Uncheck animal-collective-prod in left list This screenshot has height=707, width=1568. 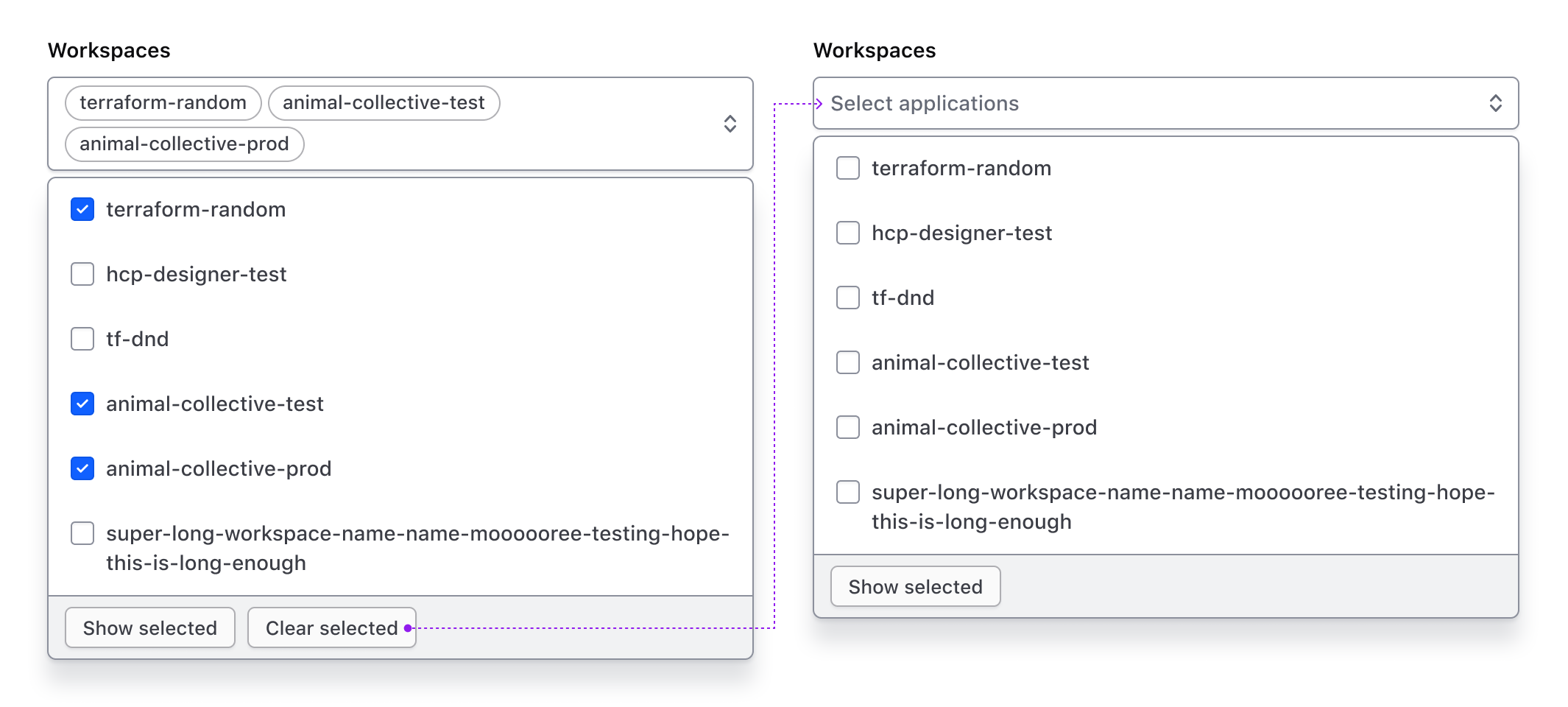click(x=82, y=468)
